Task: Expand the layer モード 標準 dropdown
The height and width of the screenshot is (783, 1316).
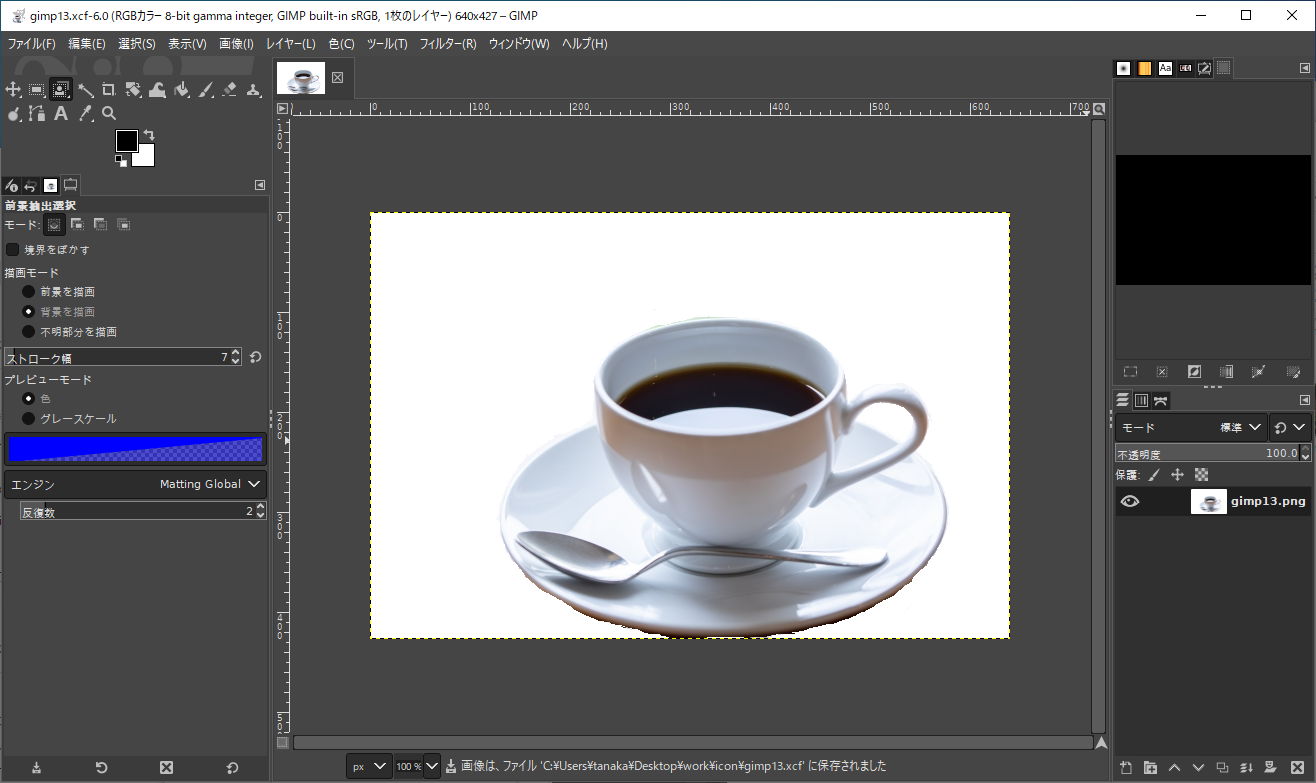Action: [1241, 427]
